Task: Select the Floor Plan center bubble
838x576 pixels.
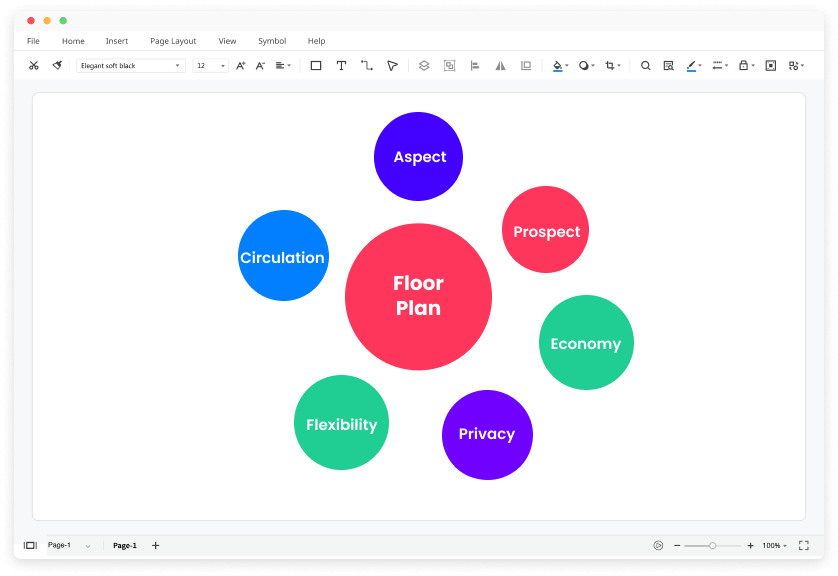Action: click(418, 297)
